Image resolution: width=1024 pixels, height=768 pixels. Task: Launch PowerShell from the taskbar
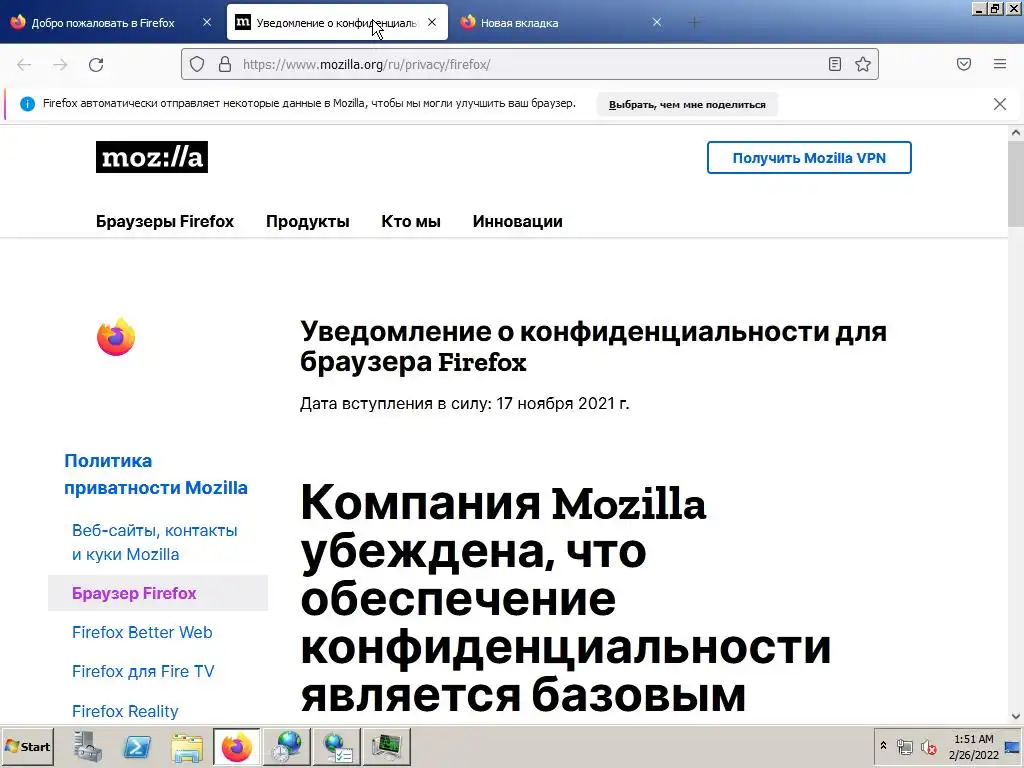click(x=137, y=746)
